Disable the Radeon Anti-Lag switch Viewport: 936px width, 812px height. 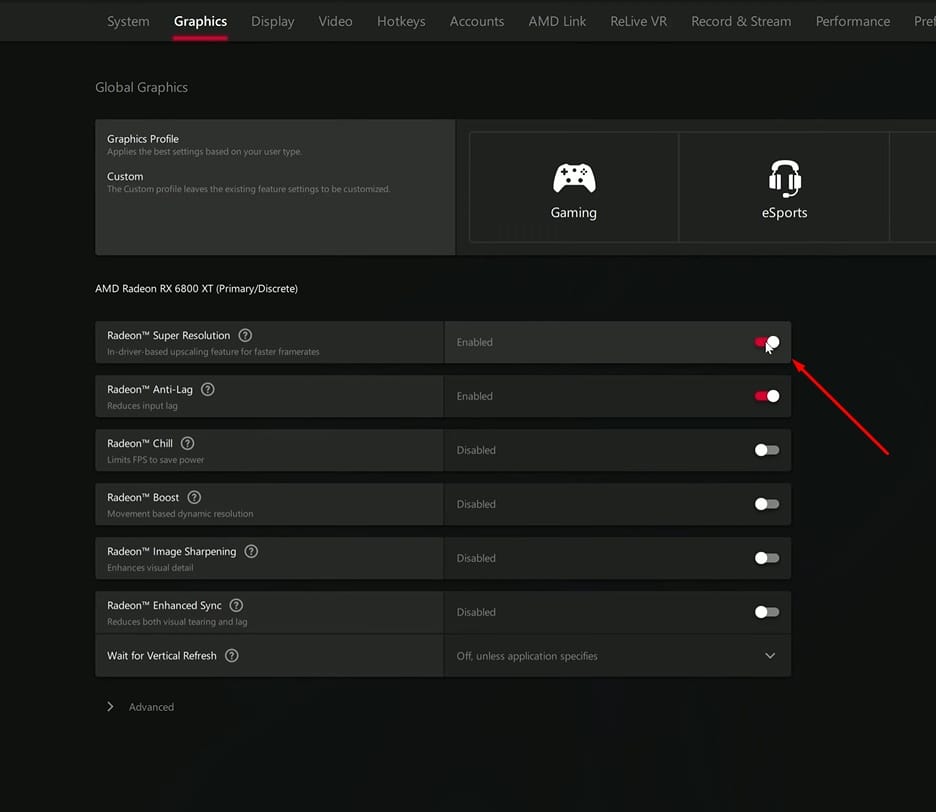coord(766,395)
